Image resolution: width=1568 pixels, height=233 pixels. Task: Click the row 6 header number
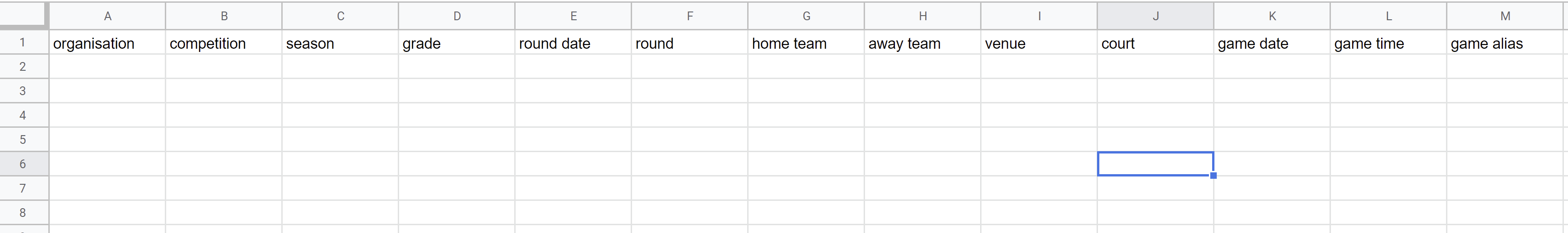23,164
